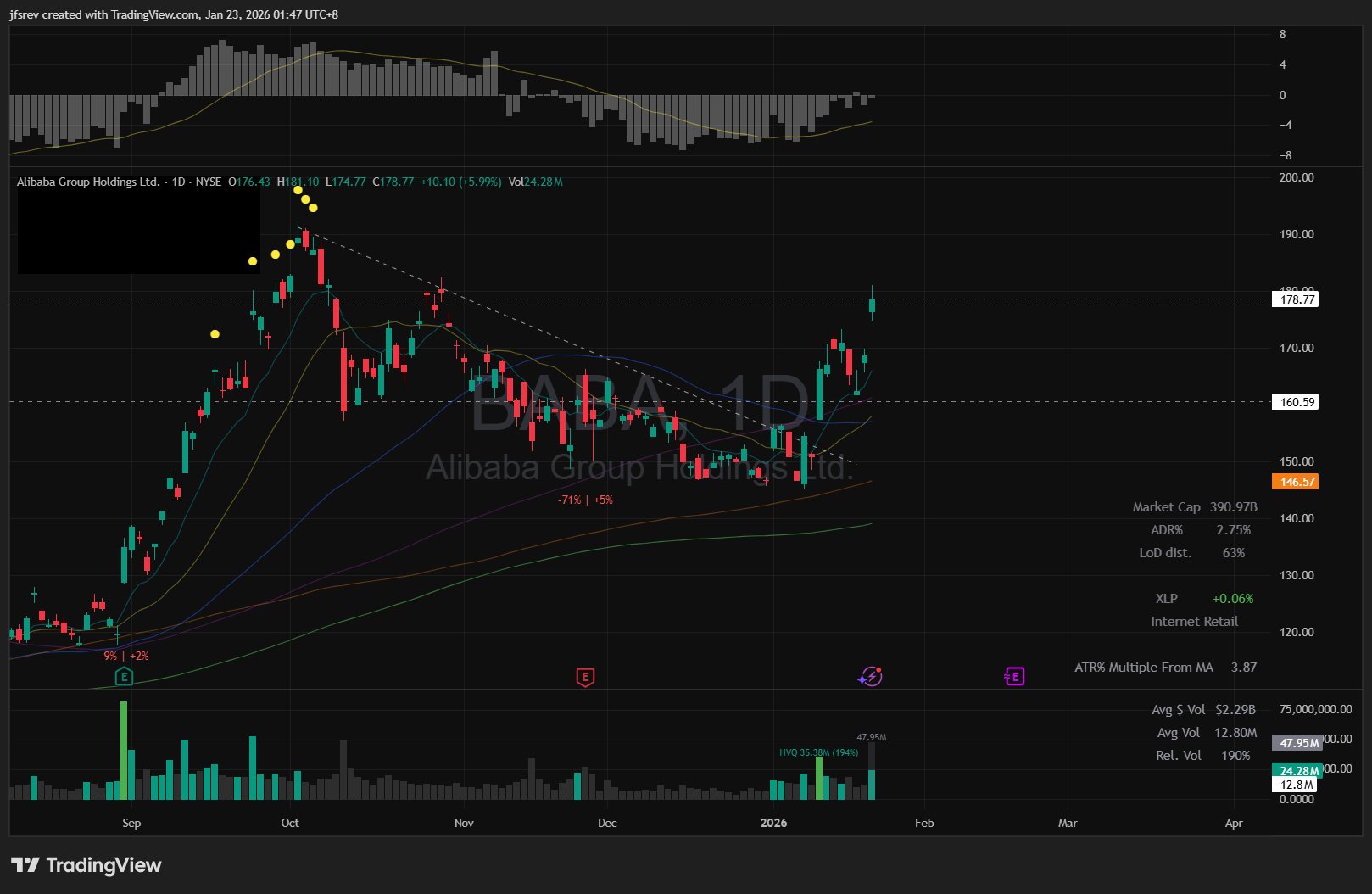Screen dimensions: 1372x894
Task: Click the HVQ 35.38M (194%) volume label
Action: click(818, 752)
